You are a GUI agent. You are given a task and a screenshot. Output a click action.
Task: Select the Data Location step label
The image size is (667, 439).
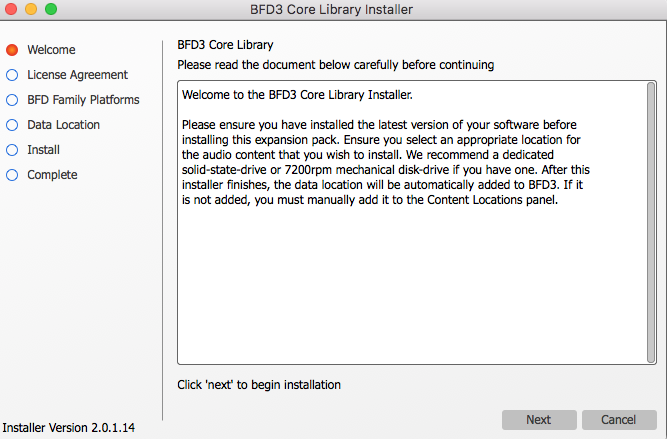[x=63, y=125]
